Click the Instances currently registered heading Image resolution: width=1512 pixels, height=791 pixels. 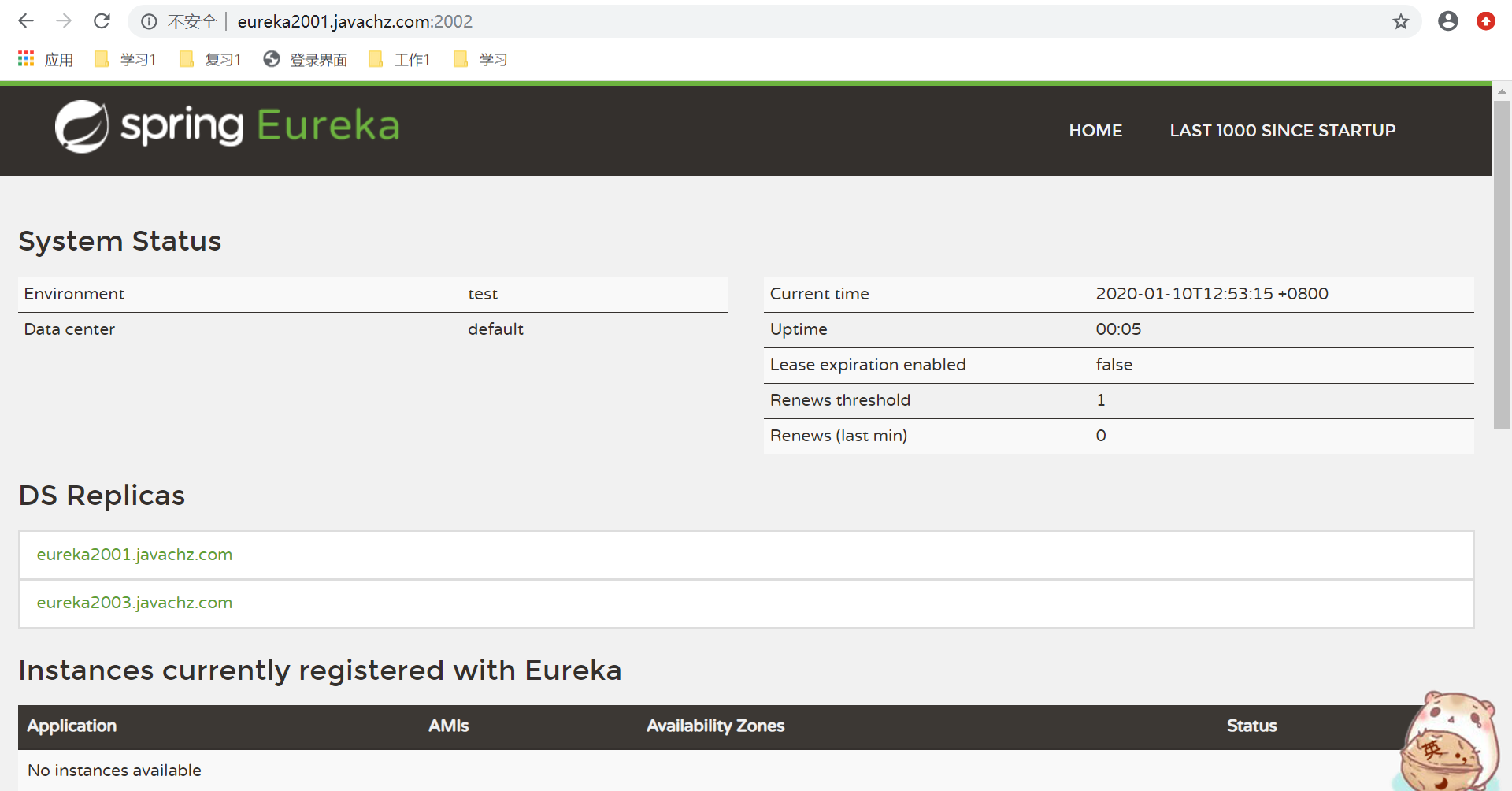320,670
